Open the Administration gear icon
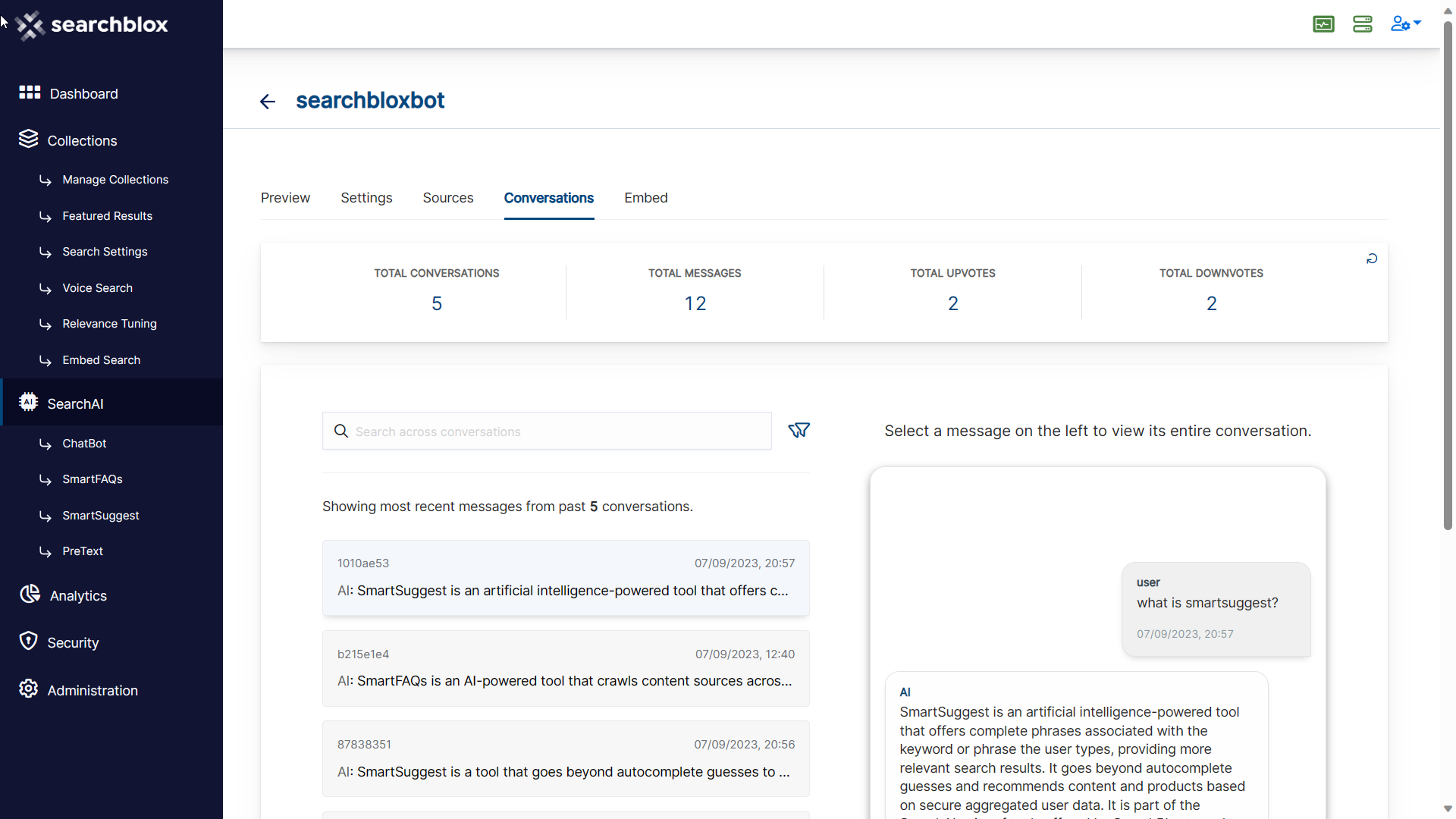The width and height of the screenshot is (1456, 819). pyautogui.click(x=28, y=689)
